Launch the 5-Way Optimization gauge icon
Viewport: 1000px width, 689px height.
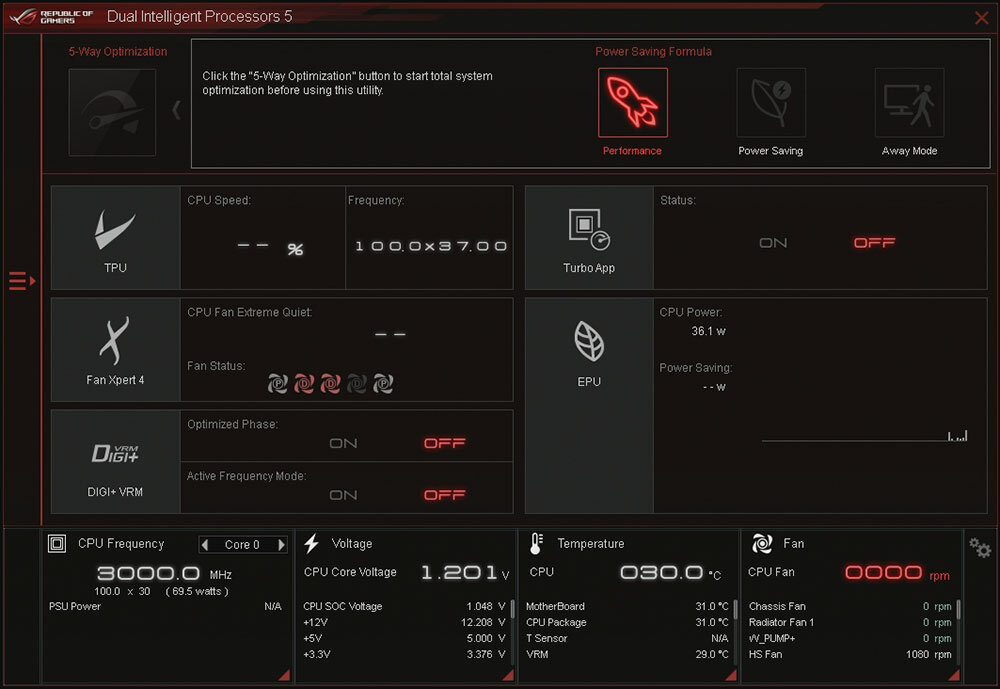(x=112, y=112)
